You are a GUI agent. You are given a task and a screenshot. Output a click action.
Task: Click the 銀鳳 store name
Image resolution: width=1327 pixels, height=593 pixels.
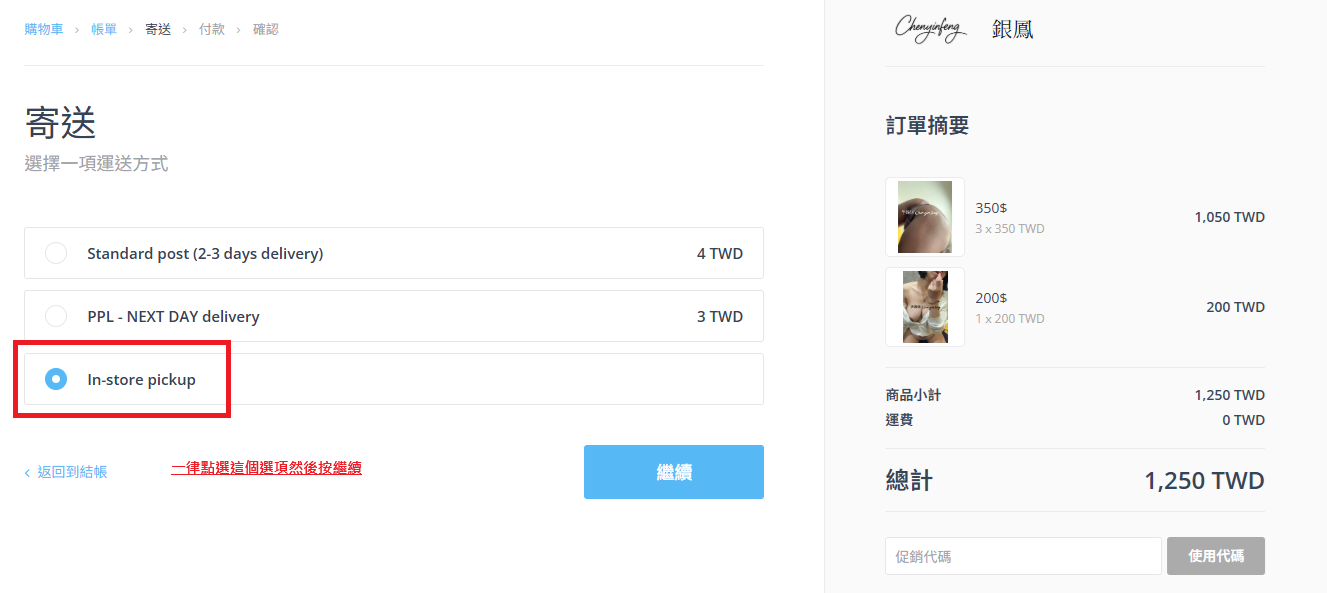(x=1013, y=29)
